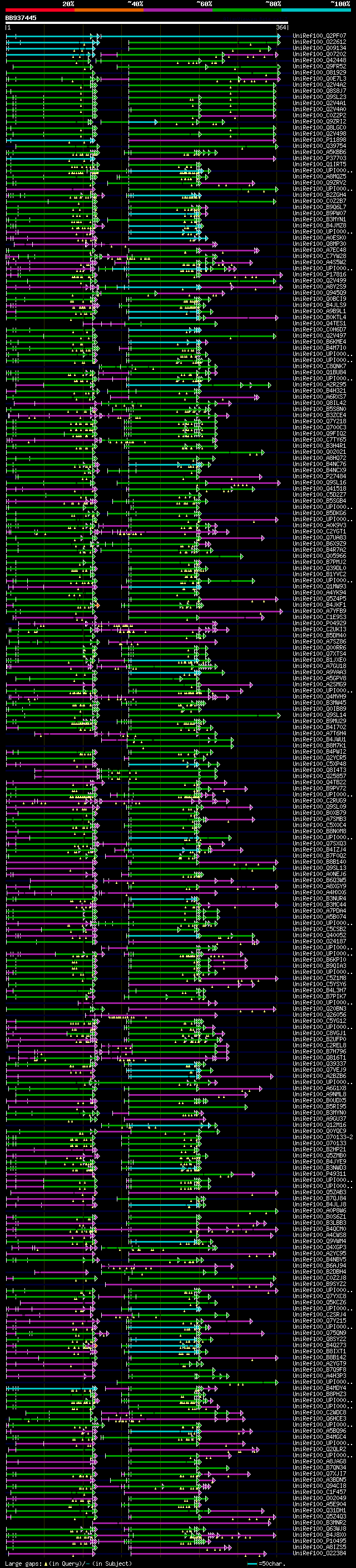
Task: Select hit label UniRef100_C5XP48
Action: click(319, 764)
